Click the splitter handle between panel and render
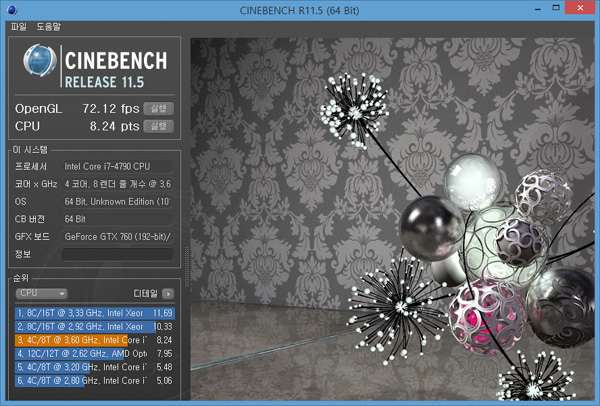The width and height of the screenshot is (600, 406). click(187, 266)
